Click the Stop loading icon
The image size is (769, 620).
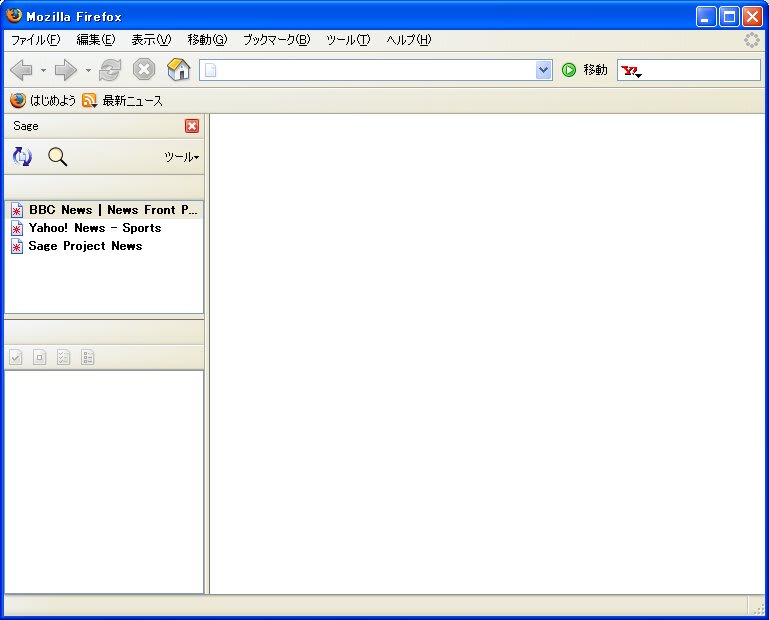tap(144, 70)
